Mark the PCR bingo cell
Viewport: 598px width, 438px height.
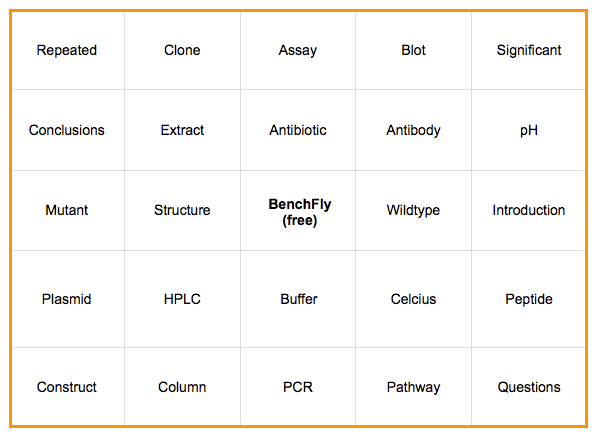point(298,387)
